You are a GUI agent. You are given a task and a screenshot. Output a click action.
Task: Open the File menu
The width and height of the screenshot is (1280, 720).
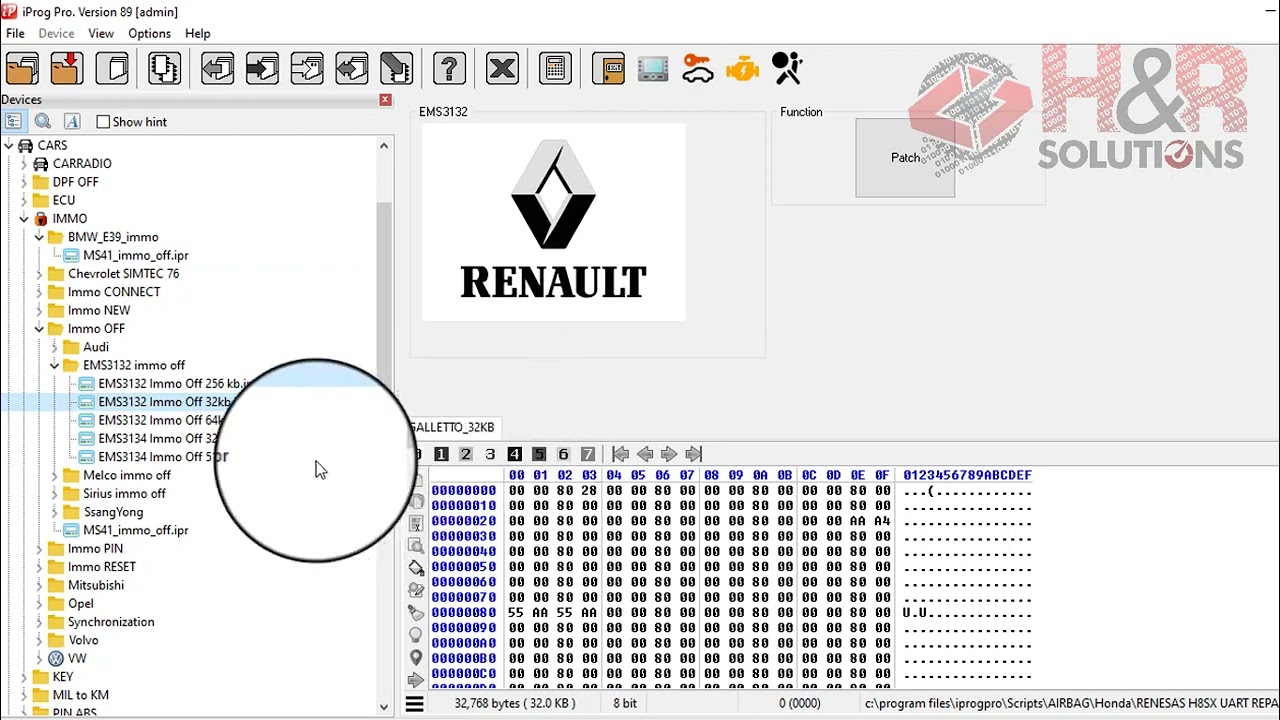[15, 33]
